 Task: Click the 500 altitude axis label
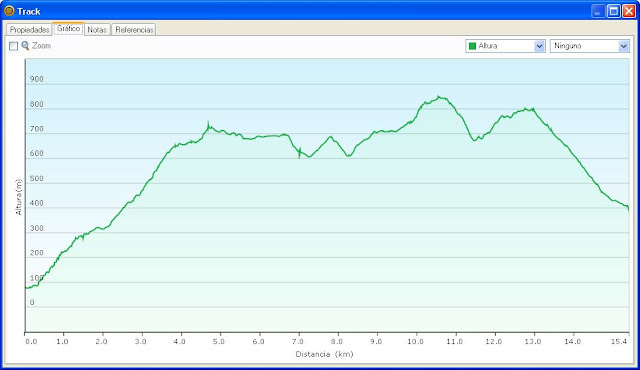(x=36, y=179)
